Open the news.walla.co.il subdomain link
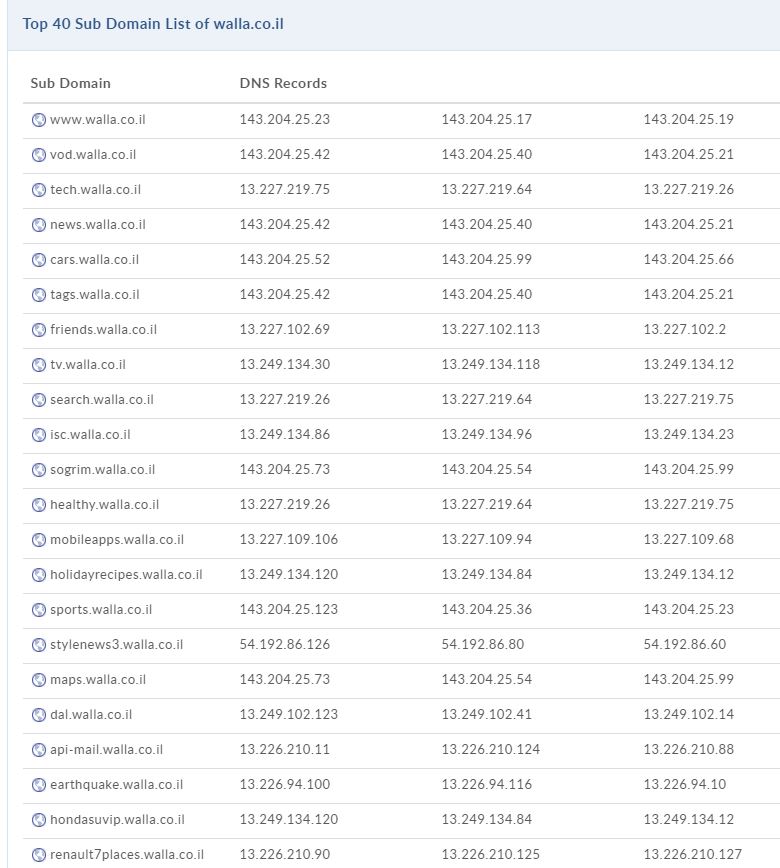 pos(97,225)
